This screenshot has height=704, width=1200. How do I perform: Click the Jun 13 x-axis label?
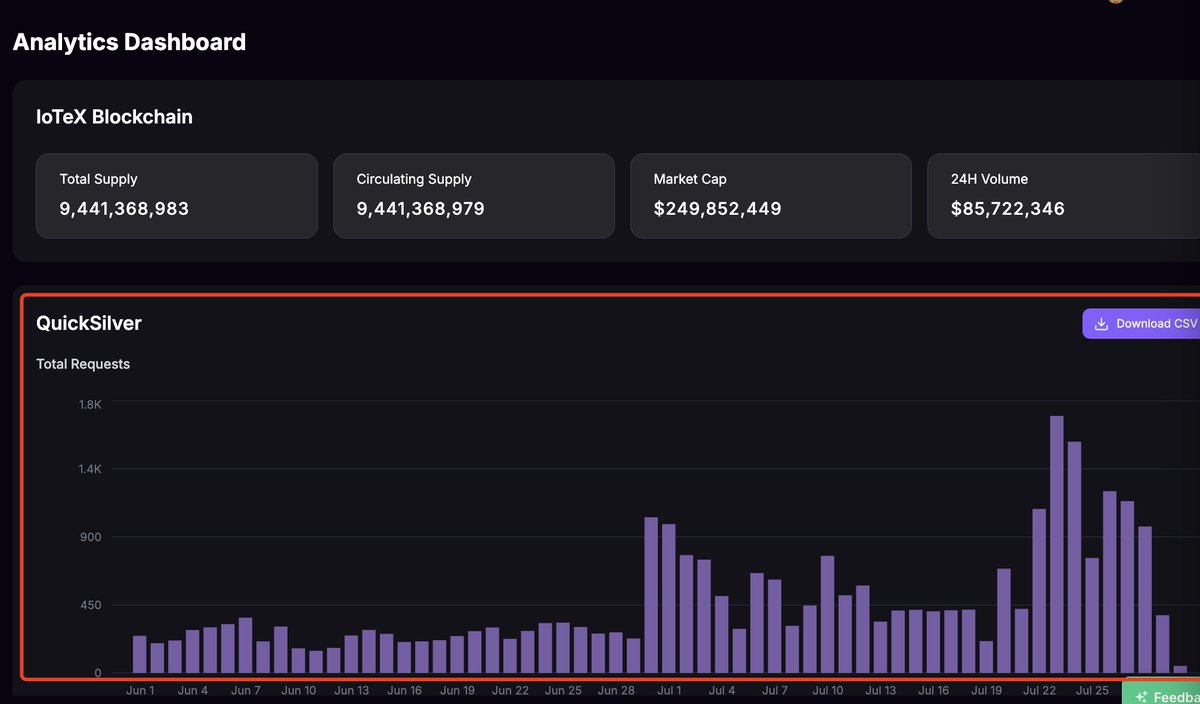click(351, 690)
